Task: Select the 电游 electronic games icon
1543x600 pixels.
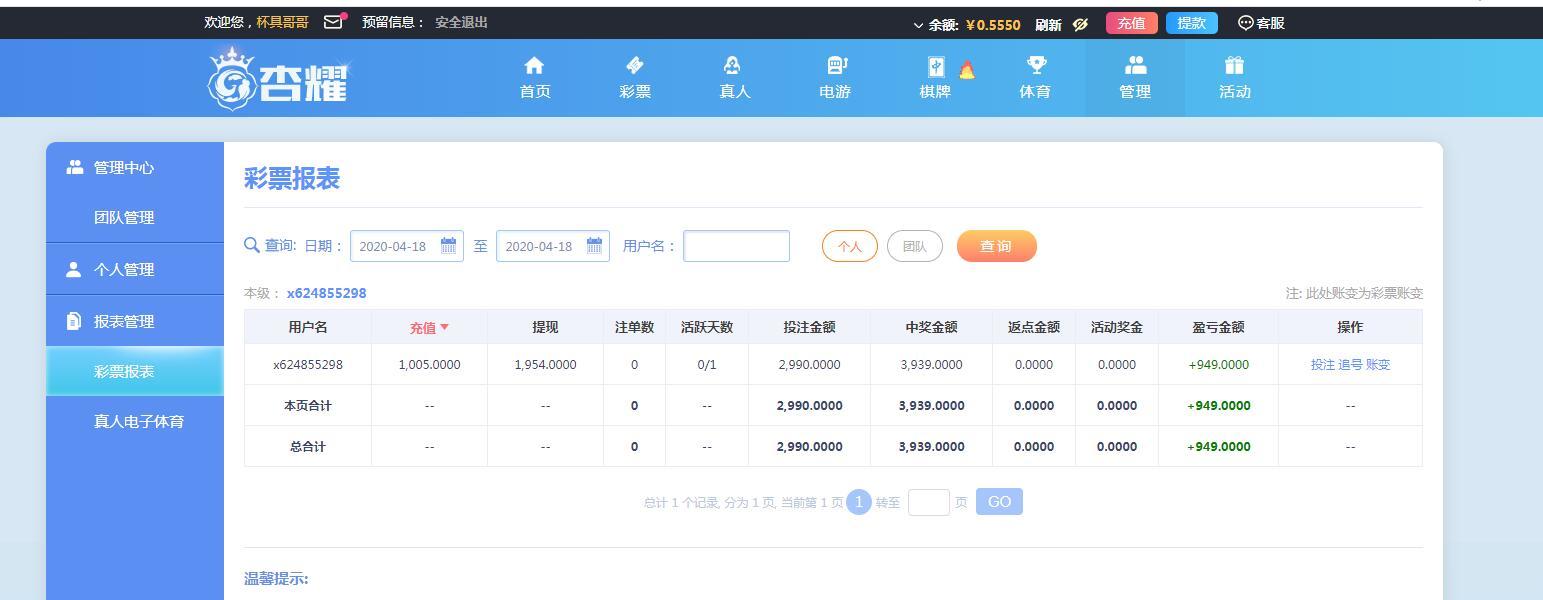Action: (836, 66)
